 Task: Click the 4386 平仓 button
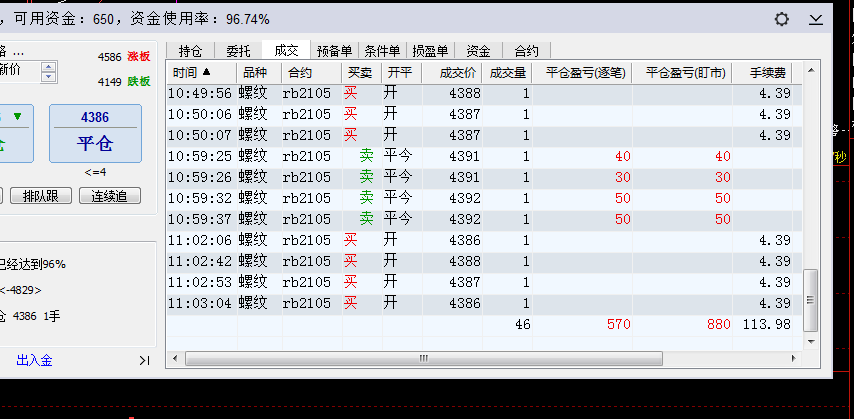coord(95,133)
